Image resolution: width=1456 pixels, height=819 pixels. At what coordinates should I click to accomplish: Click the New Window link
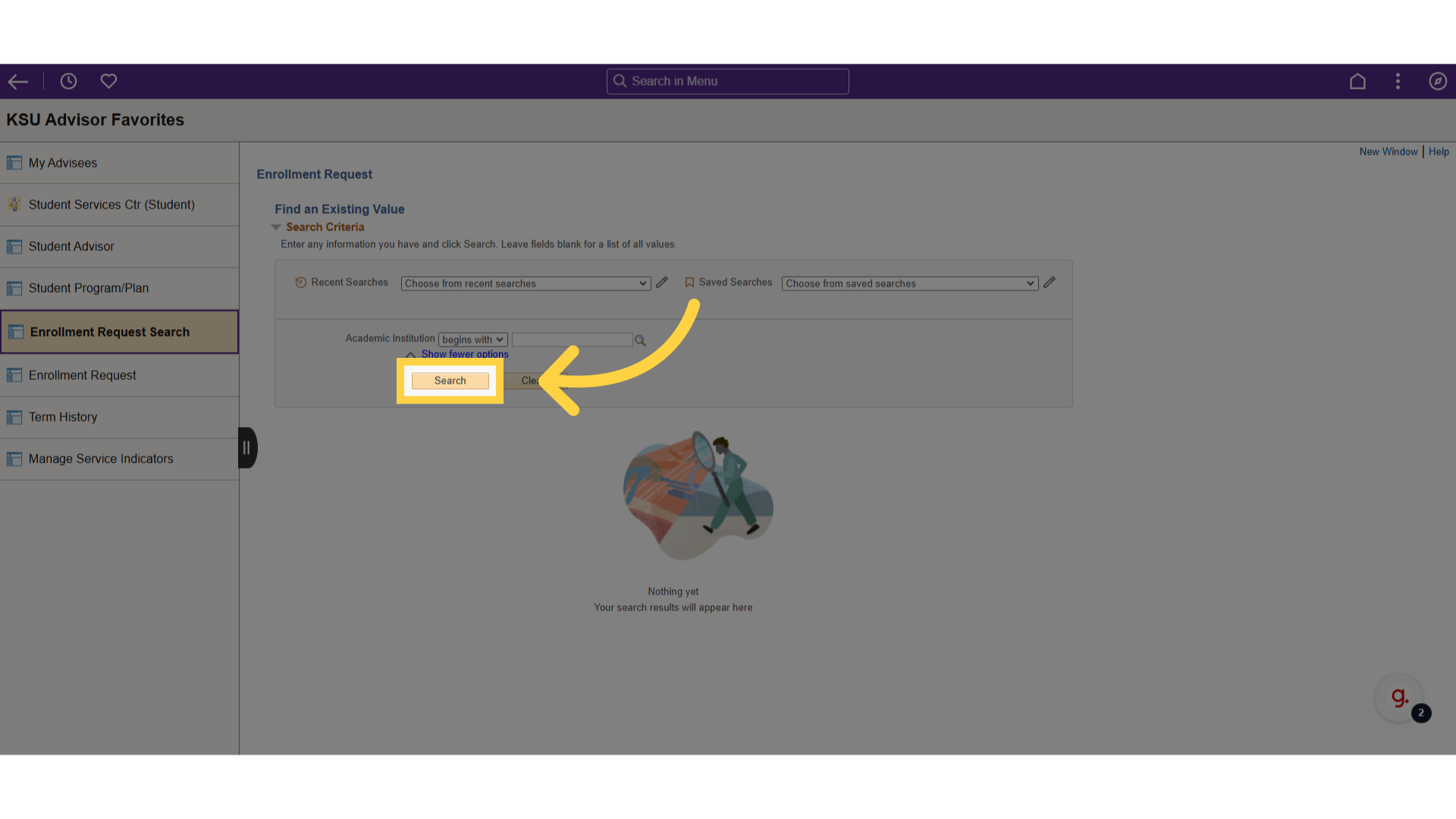click(1389, 152)
